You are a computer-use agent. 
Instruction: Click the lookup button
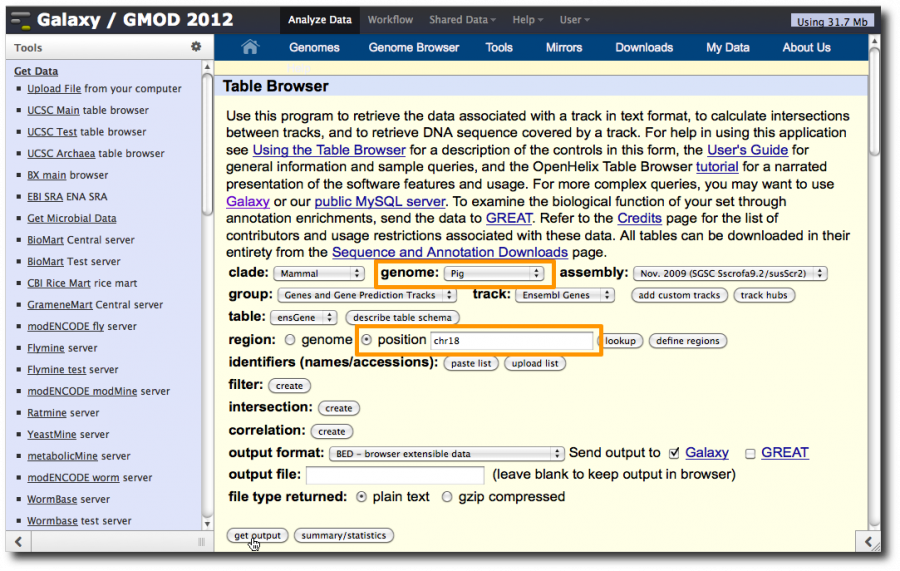coord(620,341)
